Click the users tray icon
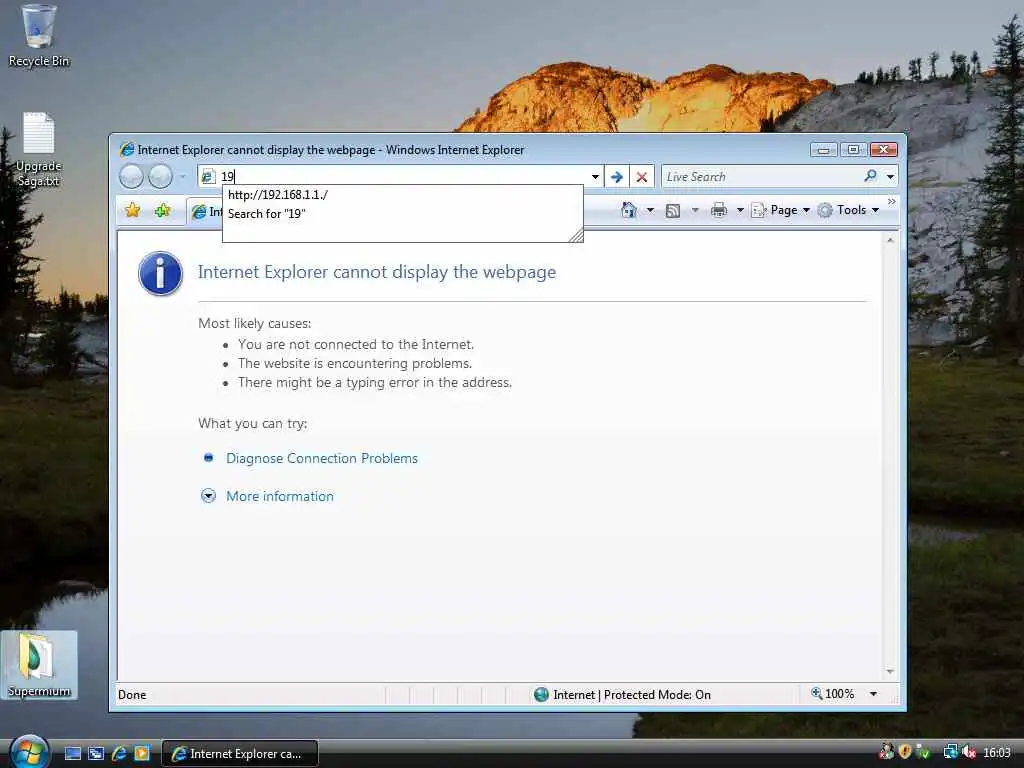1024x768 pixels. (886, 751)
